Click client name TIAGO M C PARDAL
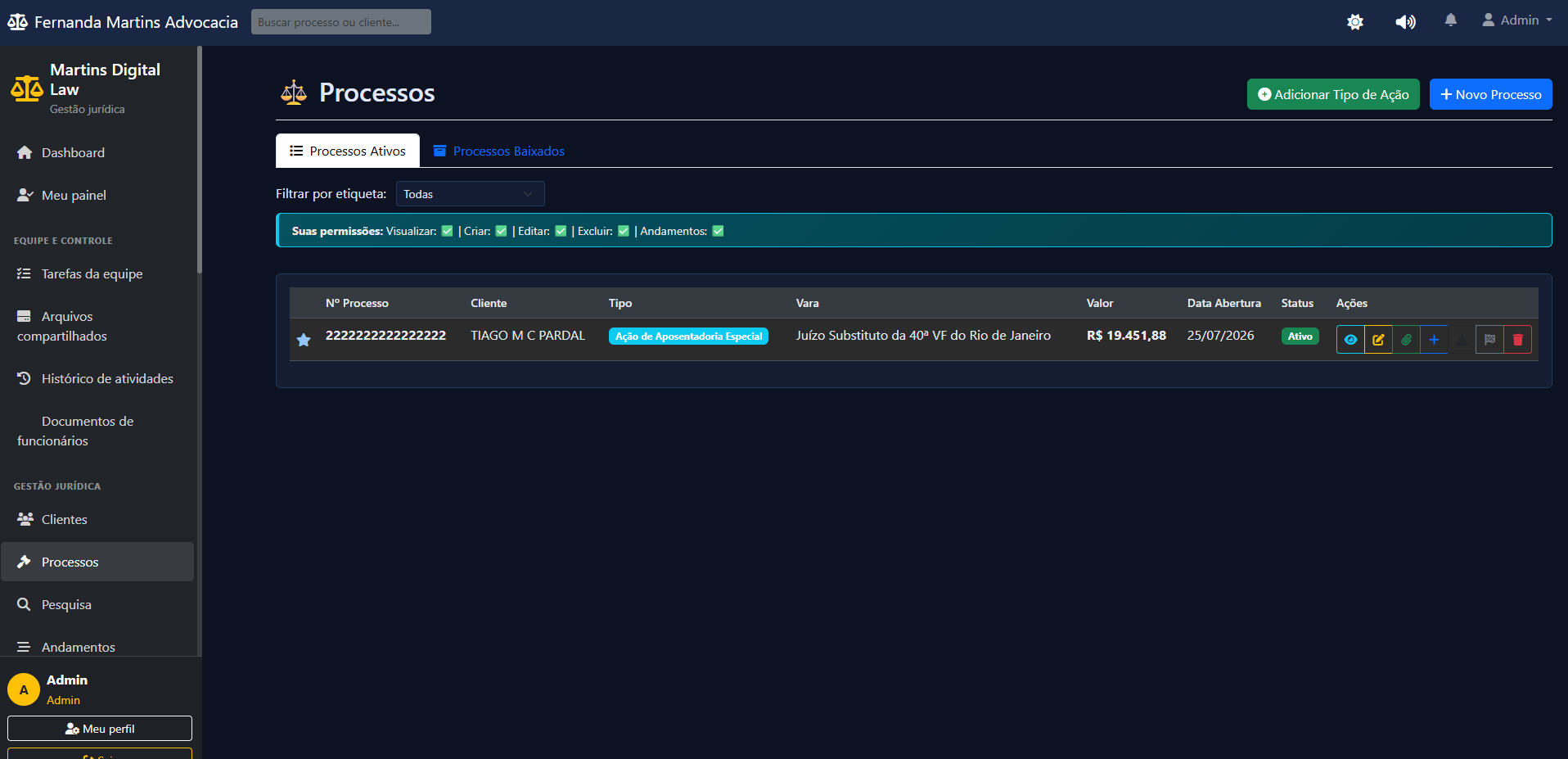 (528, 335)
